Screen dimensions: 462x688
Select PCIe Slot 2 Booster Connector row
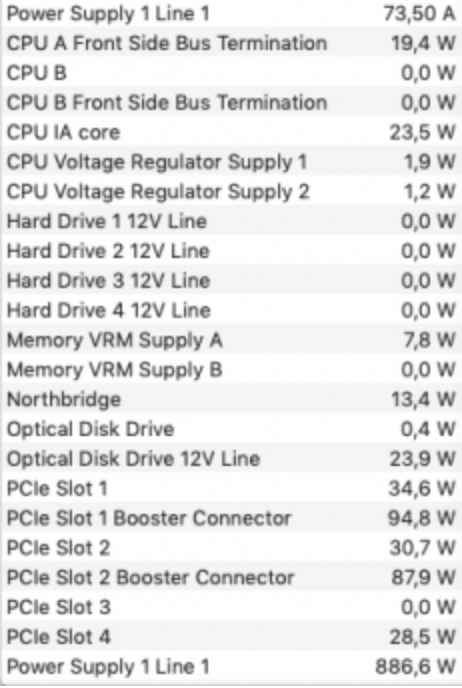pyautogui.click(x=231, y=577)
